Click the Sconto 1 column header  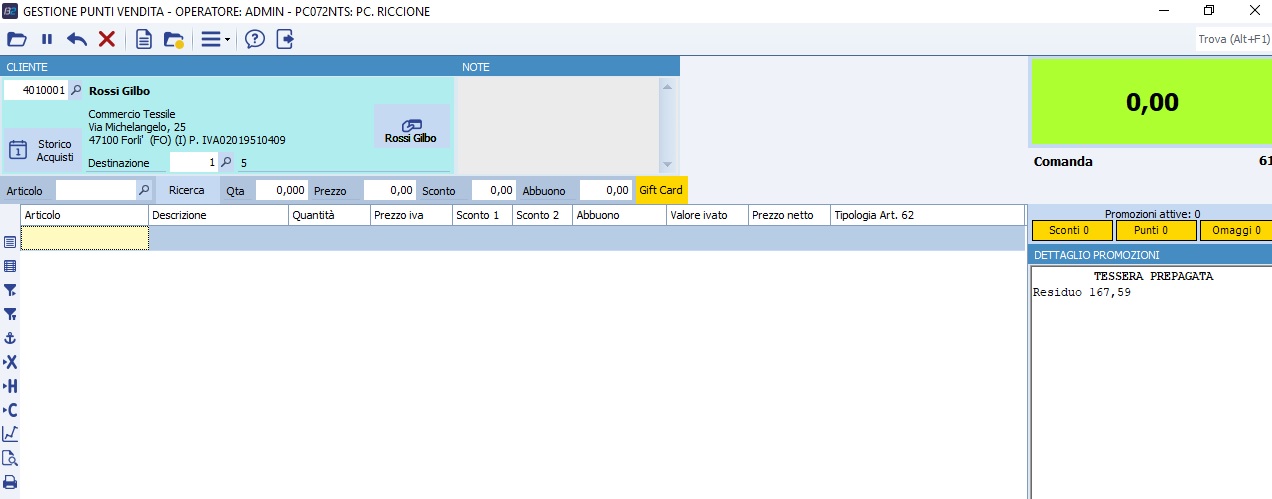point(483,215)
